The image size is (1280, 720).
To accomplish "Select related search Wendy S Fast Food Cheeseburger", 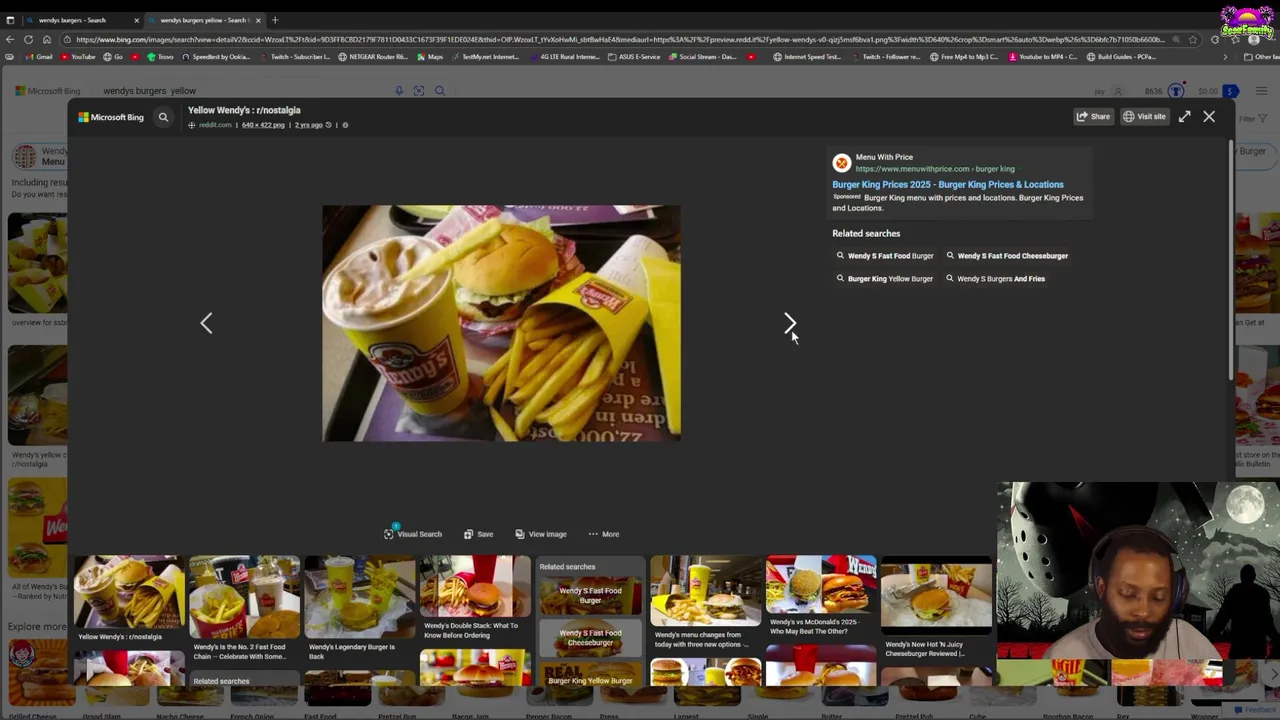I will click(x=1007, y=256).
